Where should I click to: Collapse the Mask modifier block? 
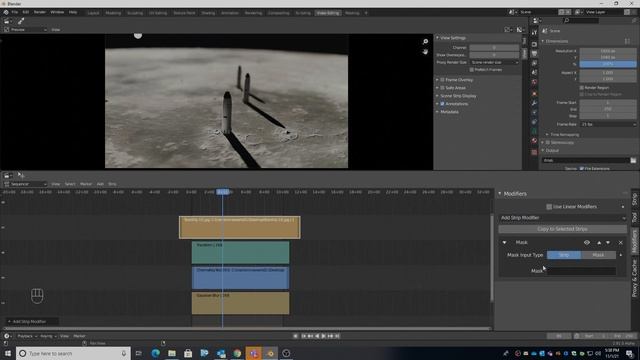click(504, 242)
